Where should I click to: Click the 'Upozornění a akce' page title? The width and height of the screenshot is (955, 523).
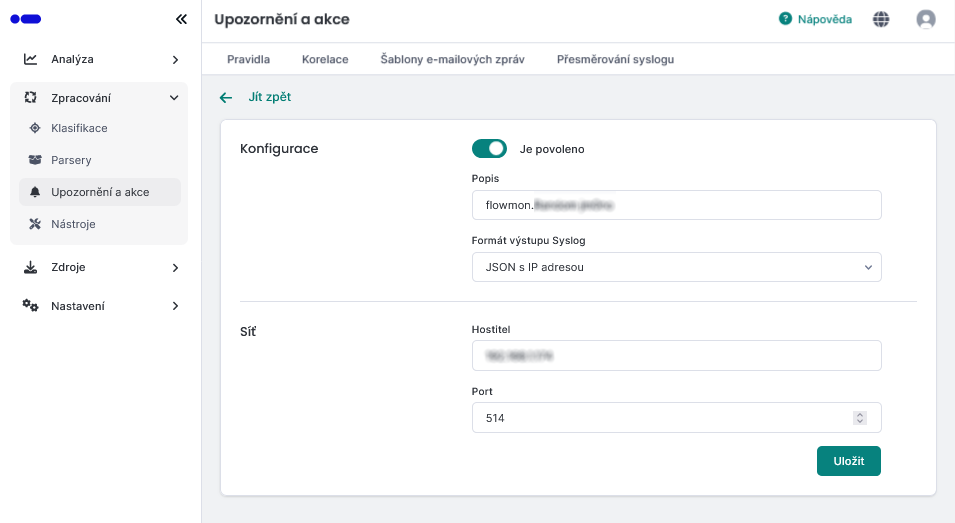pos(282,19)
